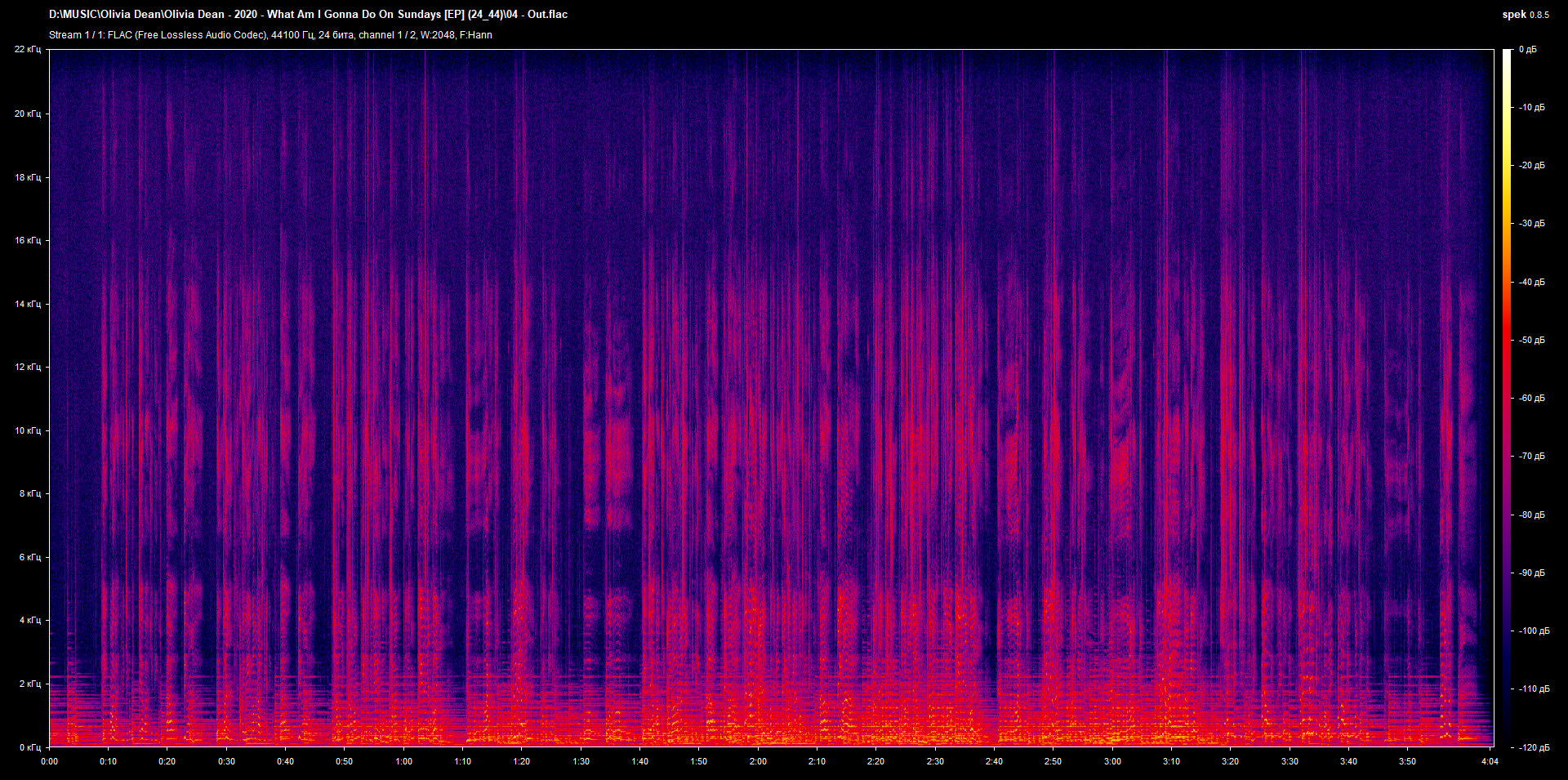
Task: Click the file path title ending in Out.flac
Action: (308, 14)
